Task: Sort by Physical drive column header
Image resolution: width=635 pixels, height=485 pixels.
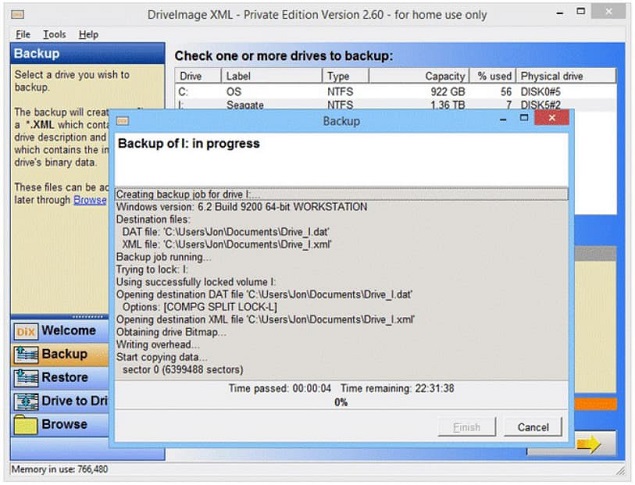Action: (566, 76)
